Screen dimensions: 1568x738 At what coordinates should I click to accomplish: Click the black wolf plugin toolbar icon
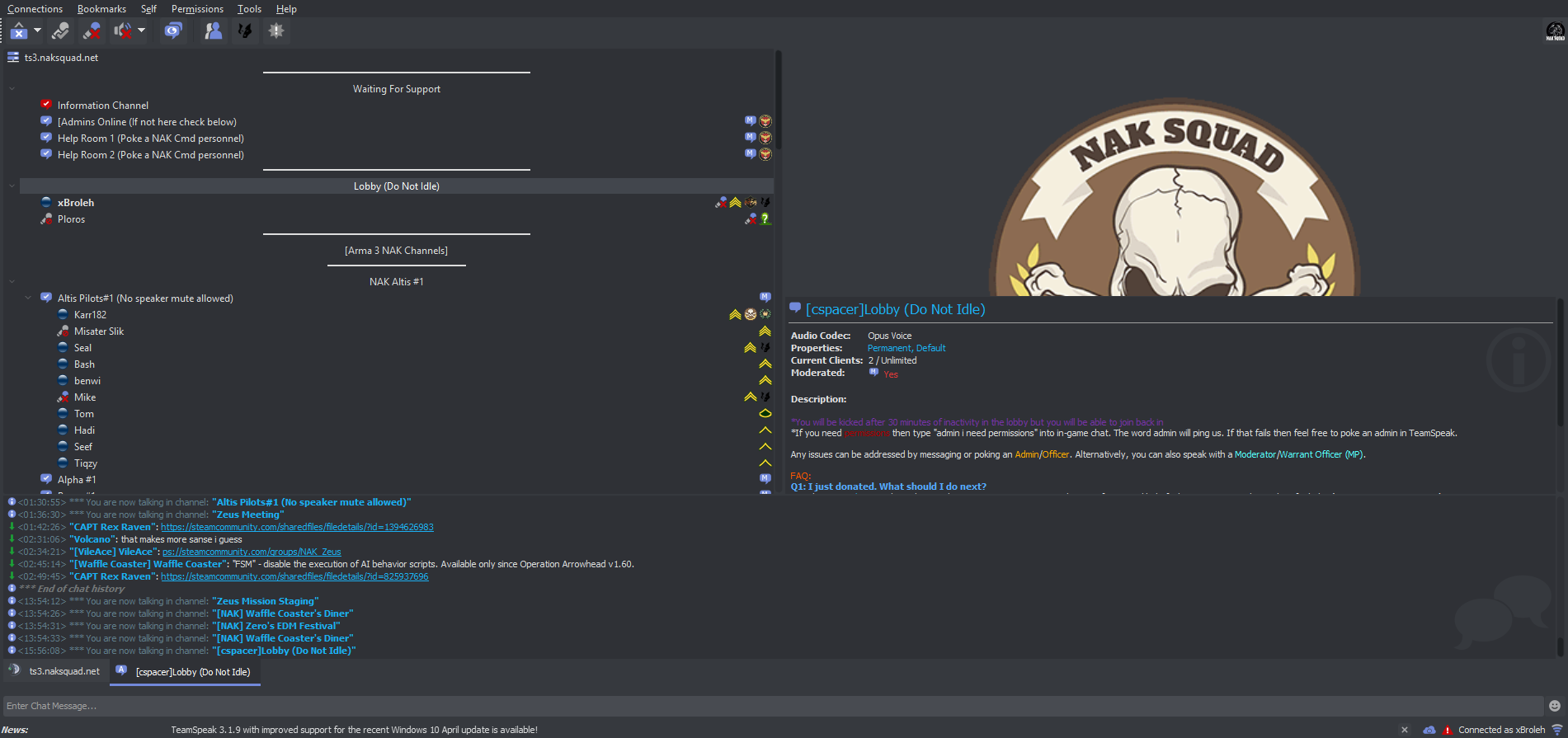click(x=245, y=31)
